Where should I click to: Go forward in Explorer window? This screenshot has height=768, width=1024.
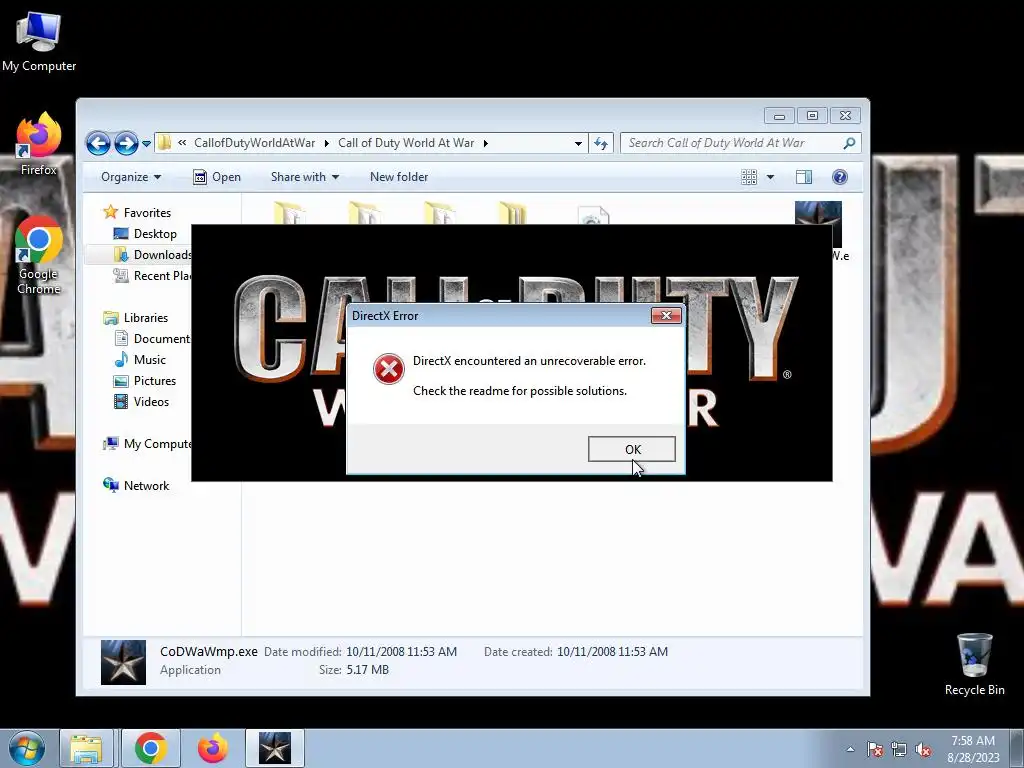(x=126, y=143)
